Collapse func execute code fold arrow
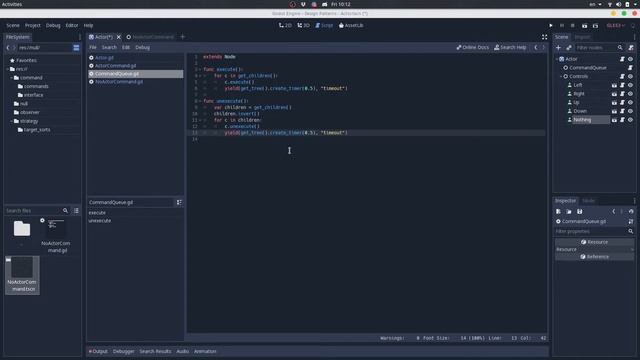The width and height of the screenshot is (640, 360). pos(200,69)
